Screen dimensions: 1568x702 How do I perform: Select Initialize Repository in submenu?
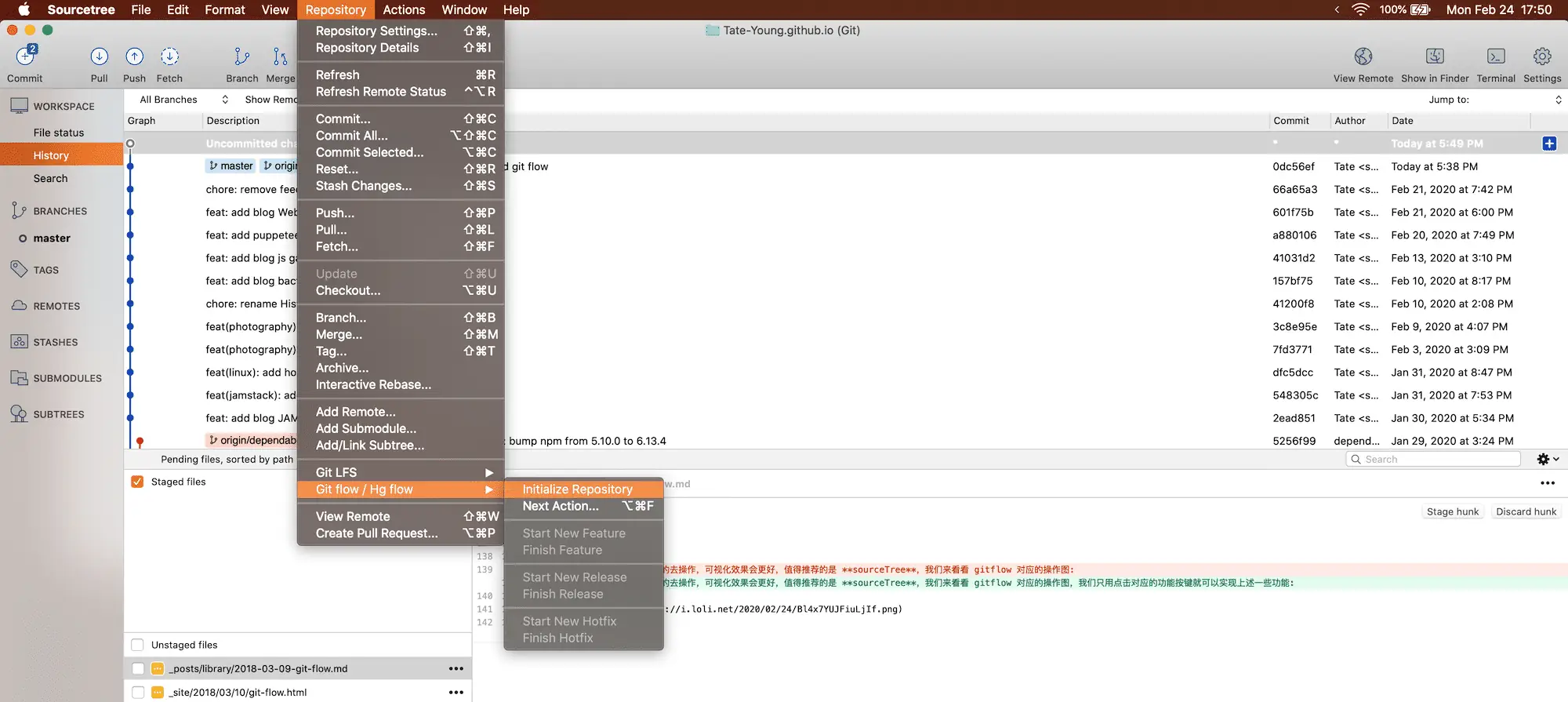coord(577,489)
